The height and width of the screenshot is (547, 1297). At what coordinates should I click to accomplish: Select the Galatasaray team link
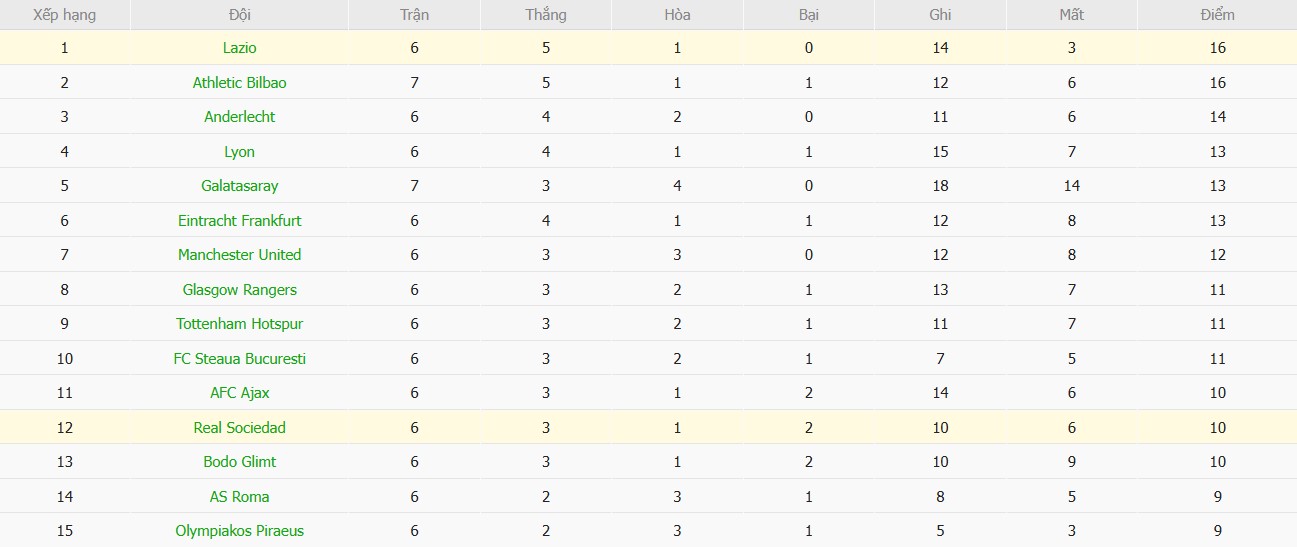click(240, 186)
